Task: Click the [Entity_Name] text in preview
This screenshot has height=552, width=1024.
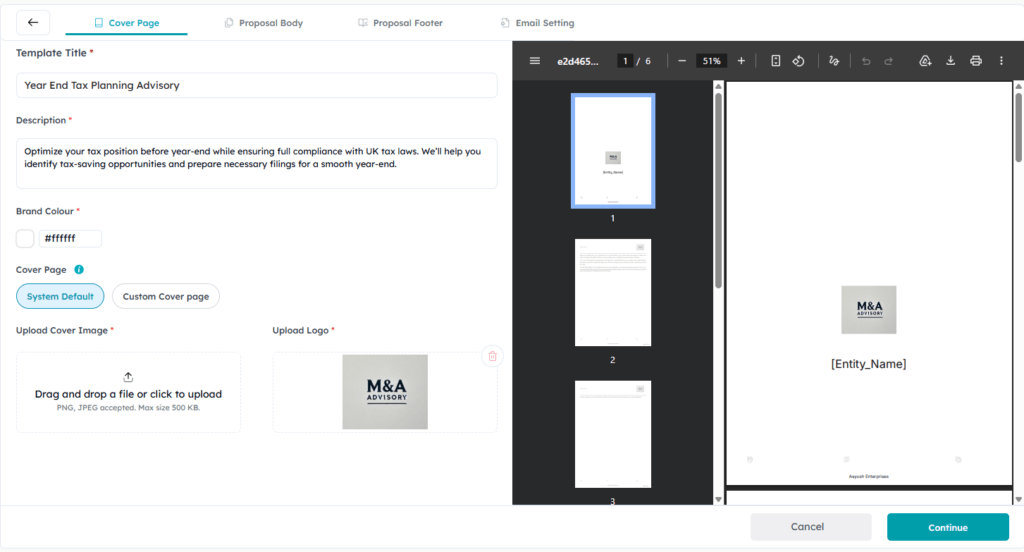Action: 869,364
